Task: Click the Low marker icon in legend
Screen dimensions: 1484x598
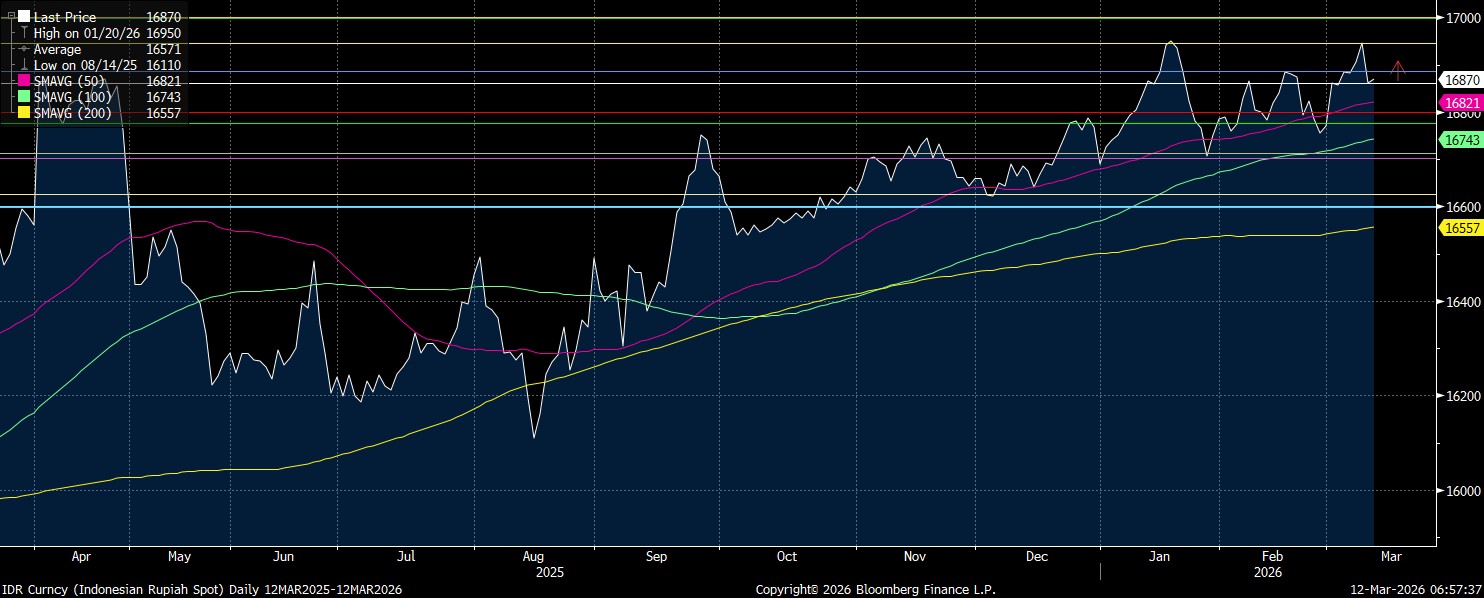Action: tap(24, 65)
